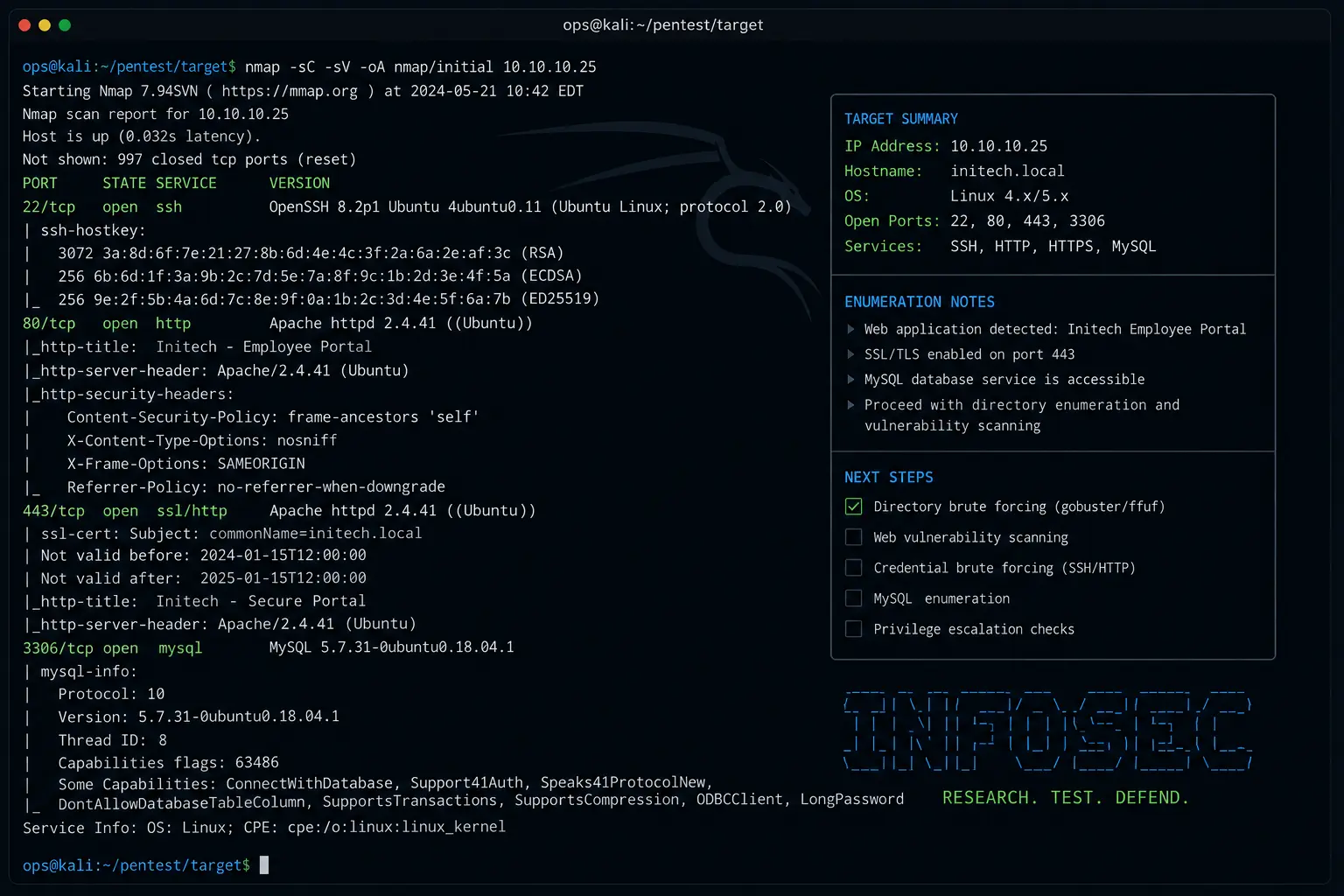
Task: Click the initech.local hostname value
Action: click(1008, 171)
